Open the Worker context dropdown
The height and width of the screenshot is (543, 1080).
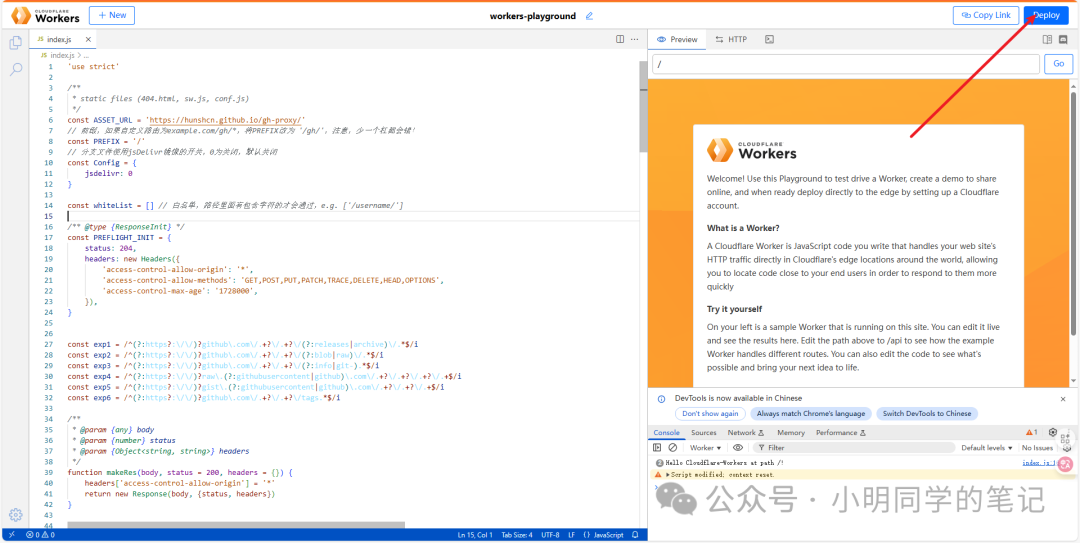[706, 447]
